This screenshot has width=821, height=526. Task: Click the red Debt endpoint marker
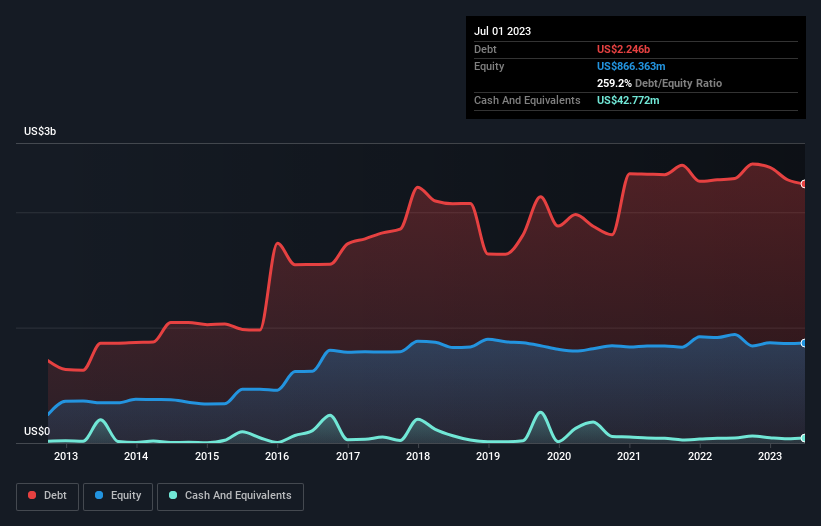804,184
